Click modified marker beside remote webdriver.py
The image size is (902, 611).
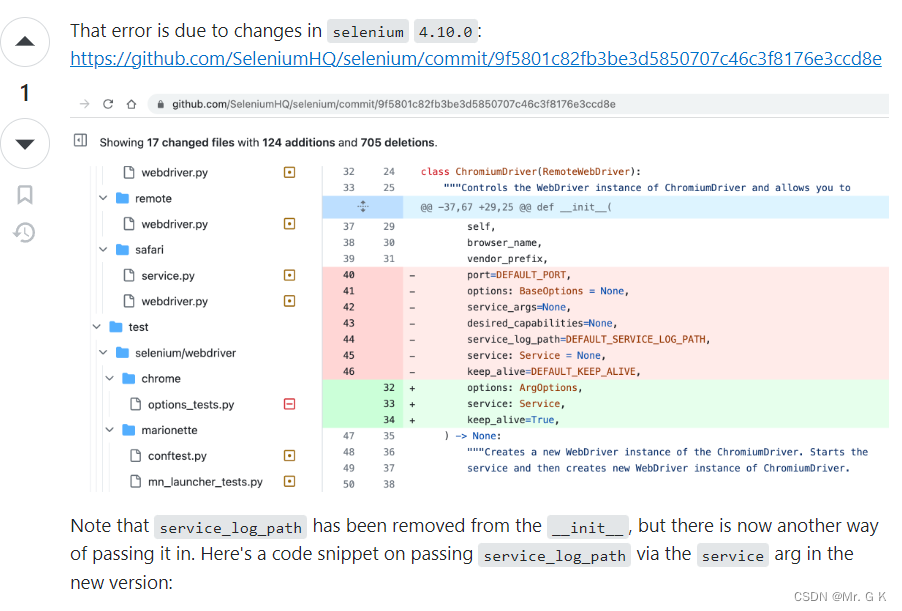pos(289,224)
